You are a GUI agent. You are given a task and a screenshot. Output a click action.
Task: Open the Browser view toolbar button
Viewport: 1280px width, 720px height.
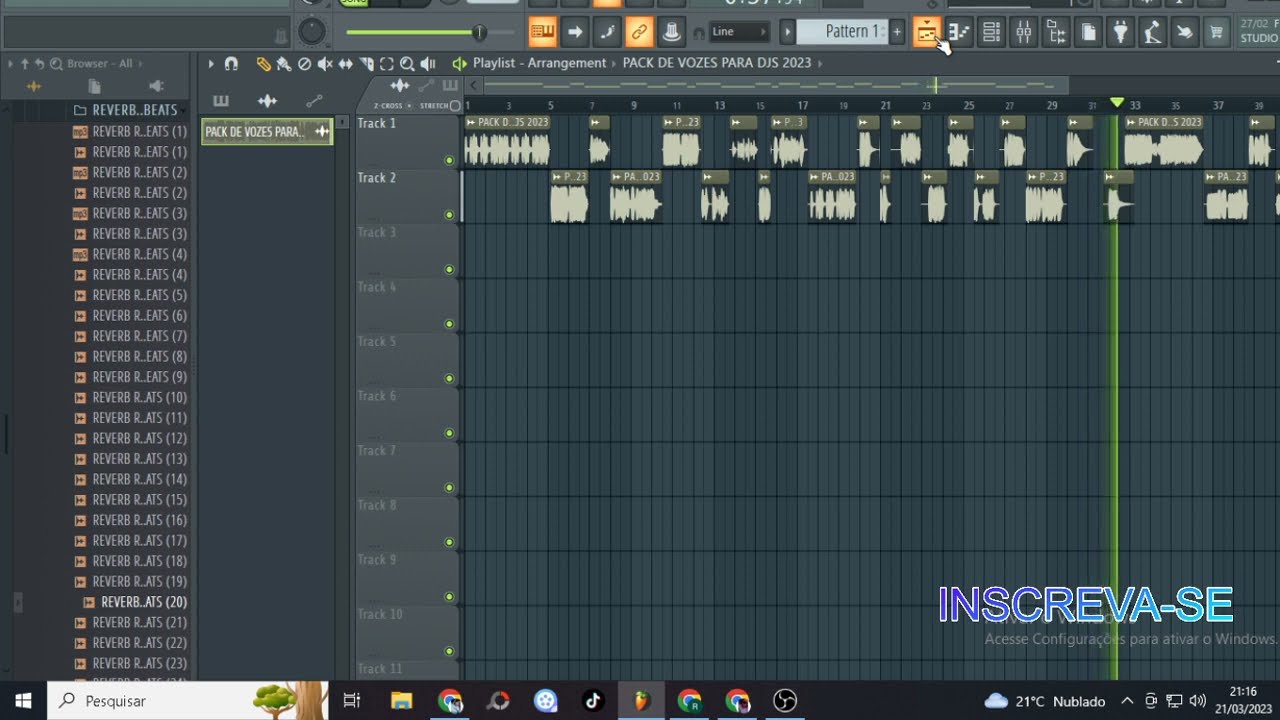[x=1056, y=32]
